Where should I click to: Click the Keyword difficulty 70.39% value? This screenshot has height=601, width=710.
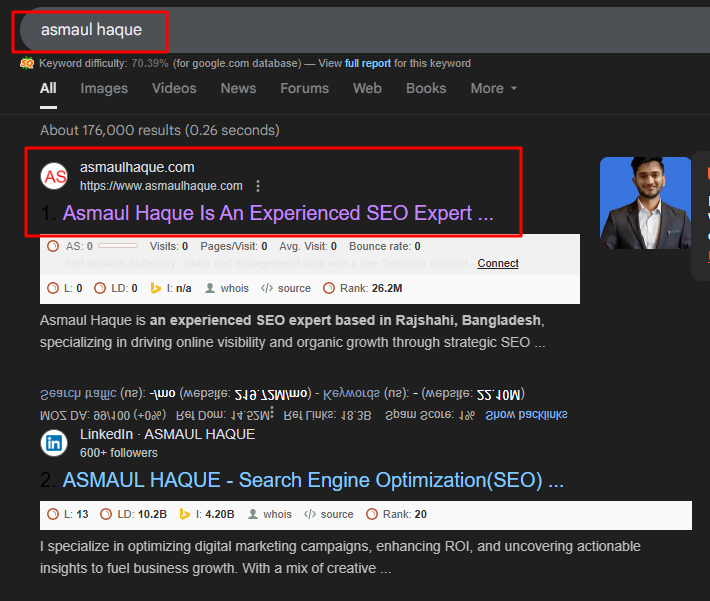click(150, 63)
